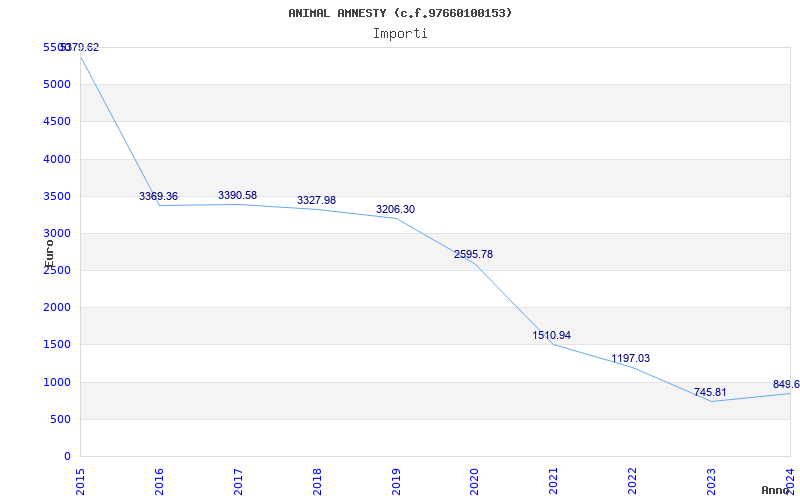The height and width of the screenshot is (500, 800).
Task: Click the Anno x-axis title
Action: point(777,490)
